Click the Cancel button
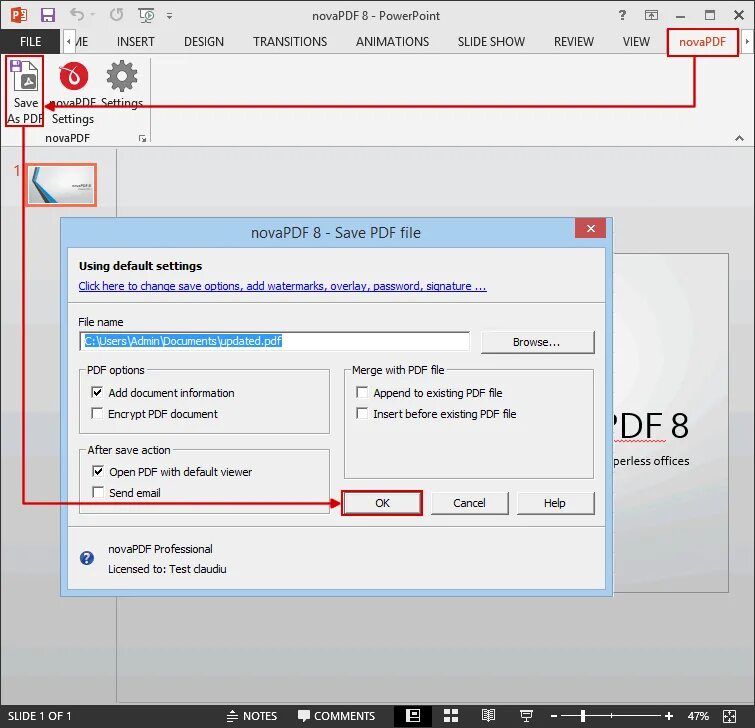755x728 pixels. click(469, 503)
